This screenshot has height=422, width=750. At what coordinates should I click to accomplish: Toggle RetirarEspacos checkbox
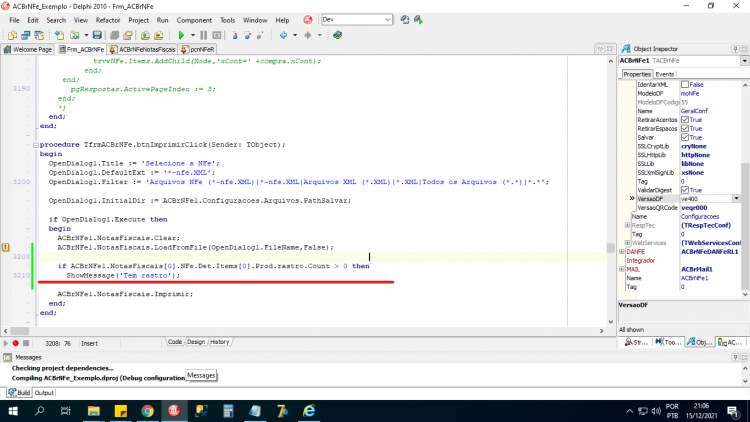685,128
